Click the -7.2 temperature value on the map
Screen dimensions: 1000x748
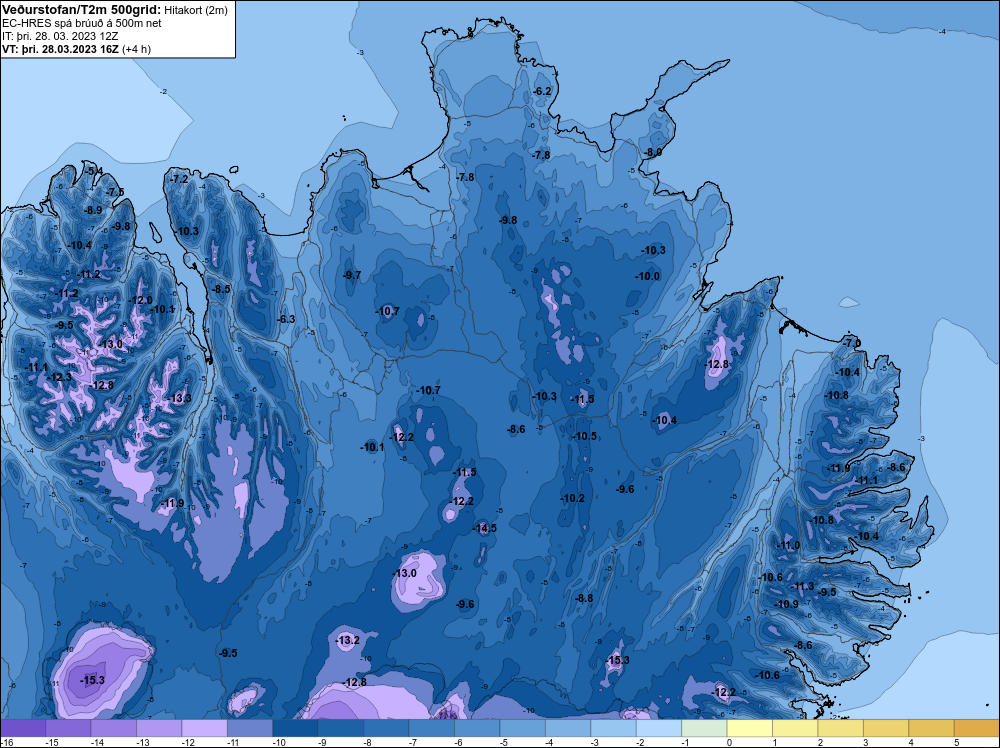click(x=180, y=179)
